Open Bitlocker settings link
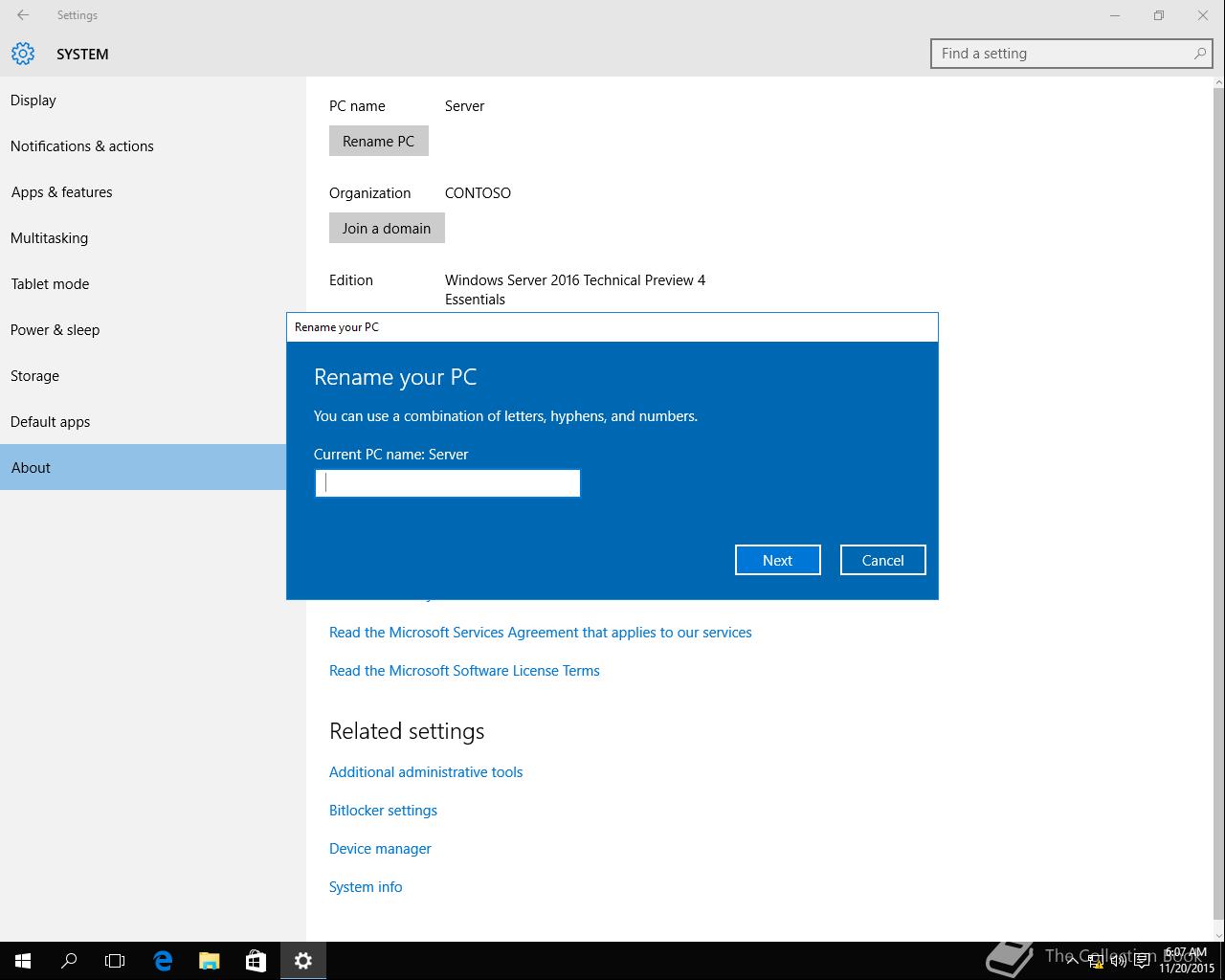This screenshot has height=980, width=1225. (383, 811)
